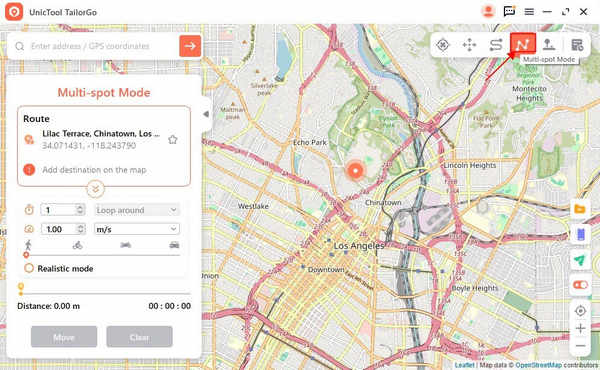Adjust the loop count stepper arrows
This screenshot has width=600, height=370.
[x=80, y=210]
